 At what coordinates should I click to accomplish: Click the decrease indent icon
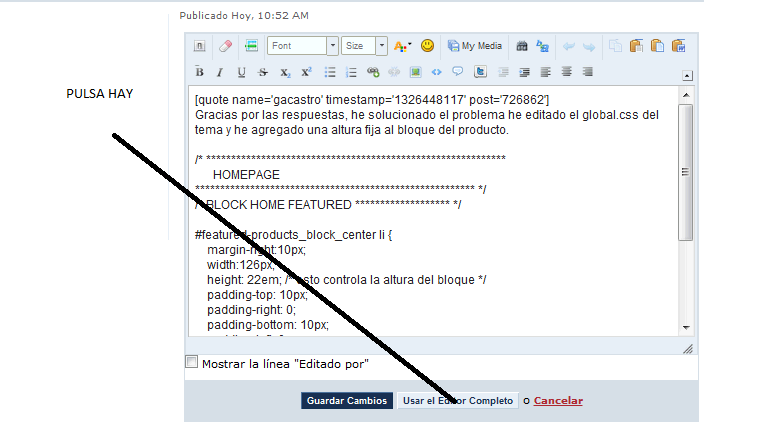click(503, 72)
